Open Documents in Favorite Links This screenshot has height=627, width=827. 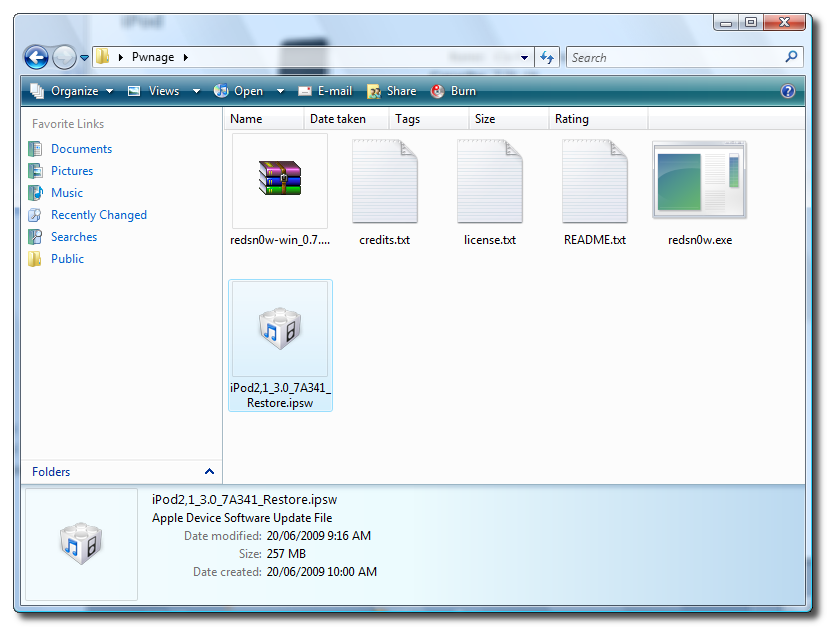(81, 149)
